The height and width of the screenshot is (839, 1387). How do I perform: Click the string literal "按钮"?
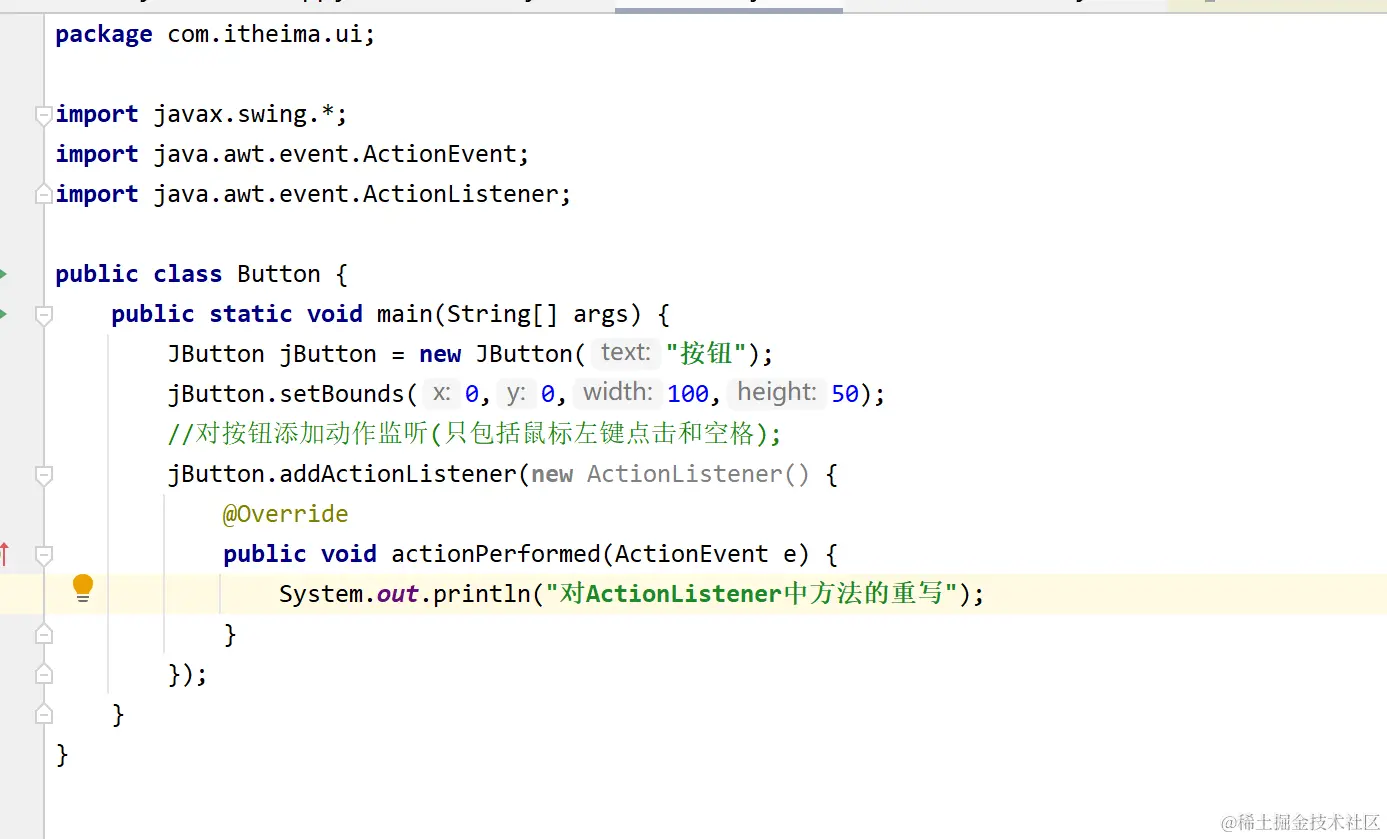click(x=706, y=354)
